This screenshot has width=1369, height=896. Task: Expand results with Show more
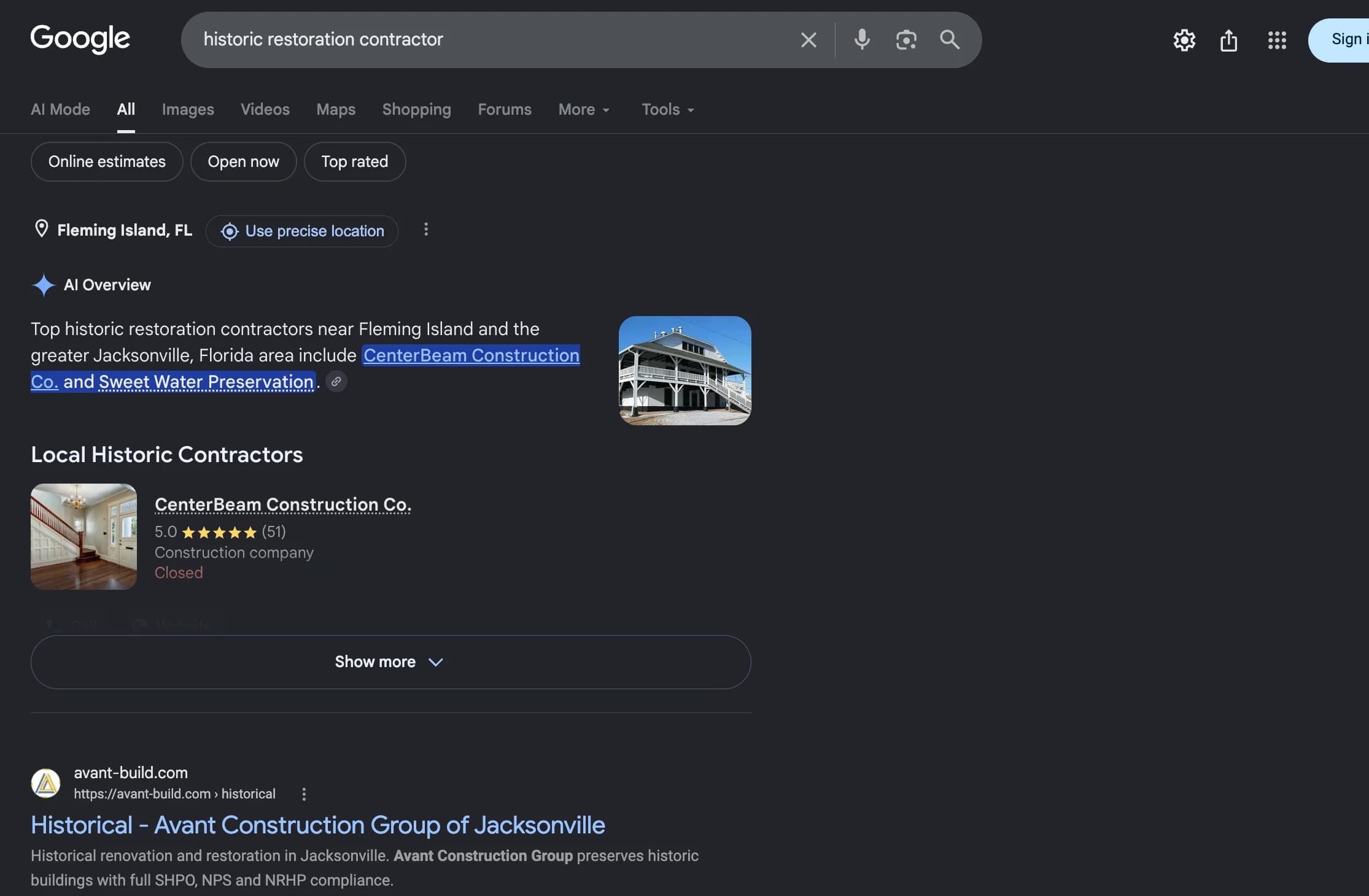pyautogui.click(x=390, y=662)
